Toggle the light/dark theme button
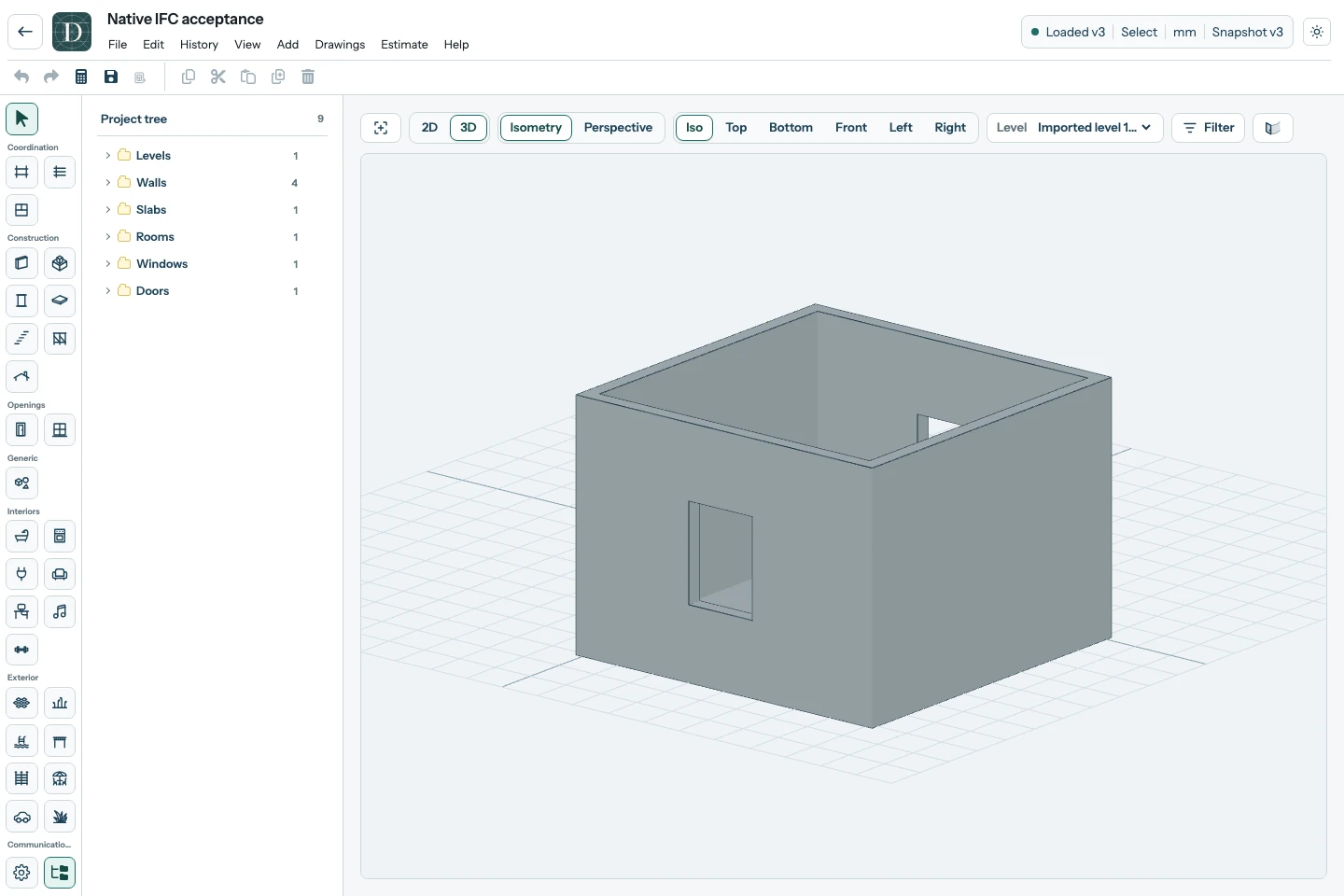This screenshot has height=896, width=1344. click(1317, 32)
